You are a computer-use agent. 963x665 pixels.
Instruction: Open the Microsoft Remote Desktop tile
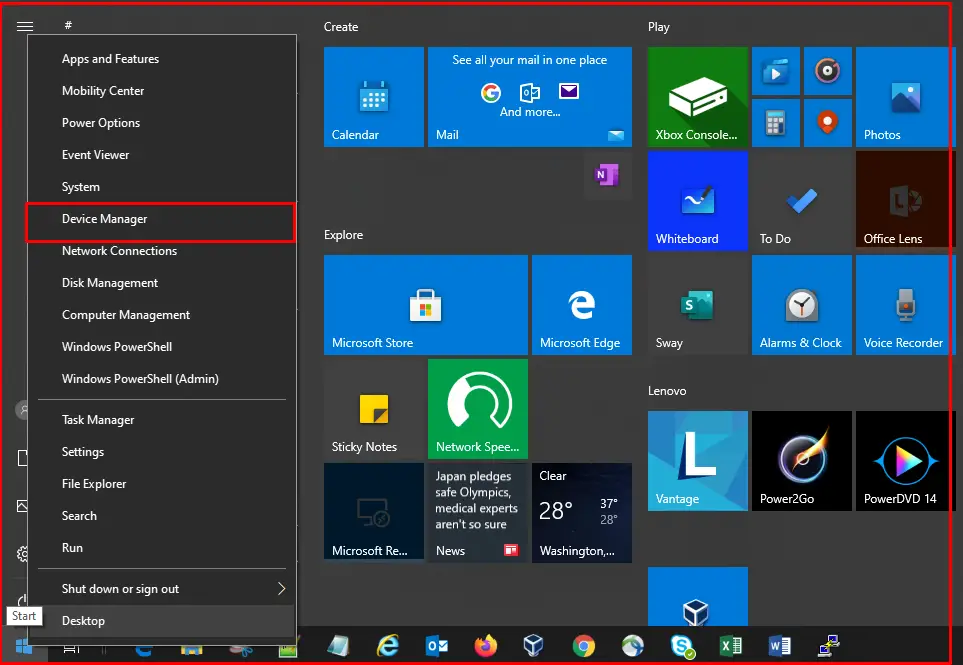373,513
